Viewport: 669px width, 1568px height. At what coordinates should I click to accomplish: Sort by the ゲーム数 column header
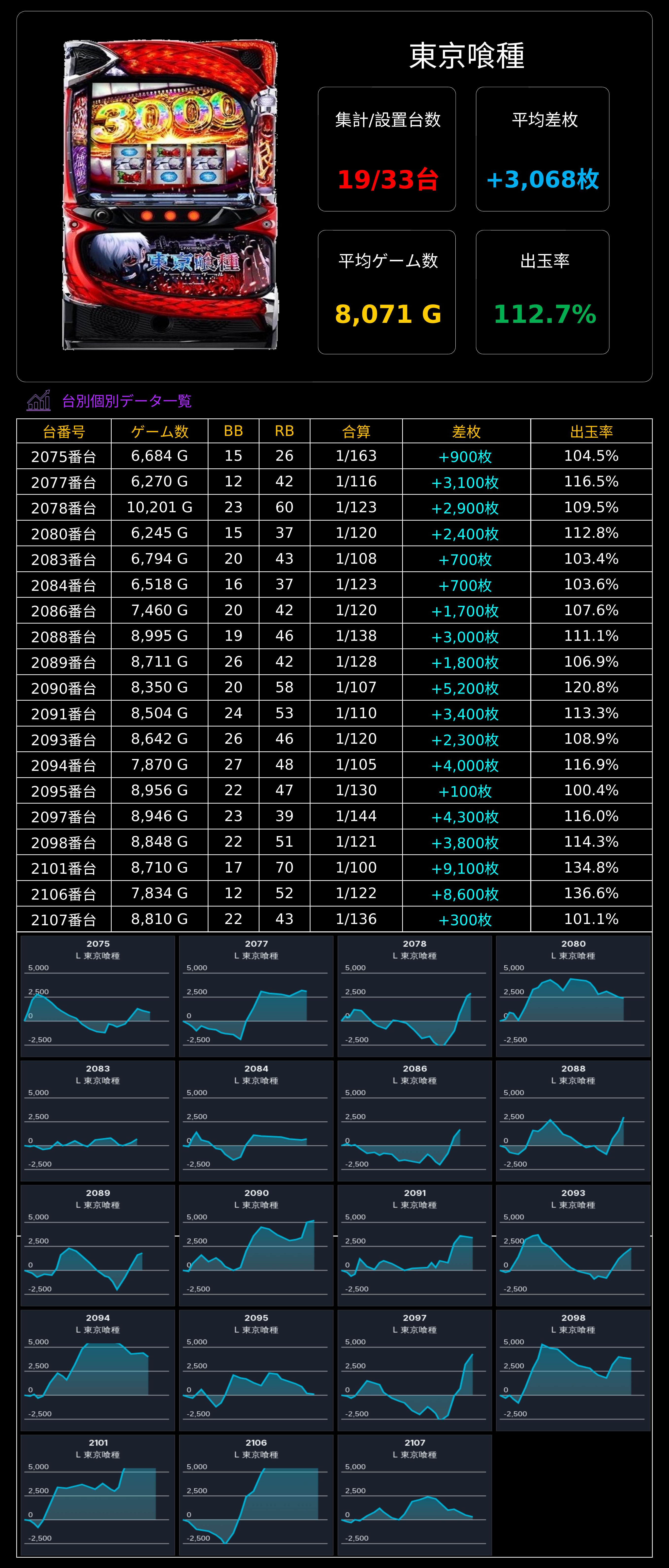(x=160, y=431)
